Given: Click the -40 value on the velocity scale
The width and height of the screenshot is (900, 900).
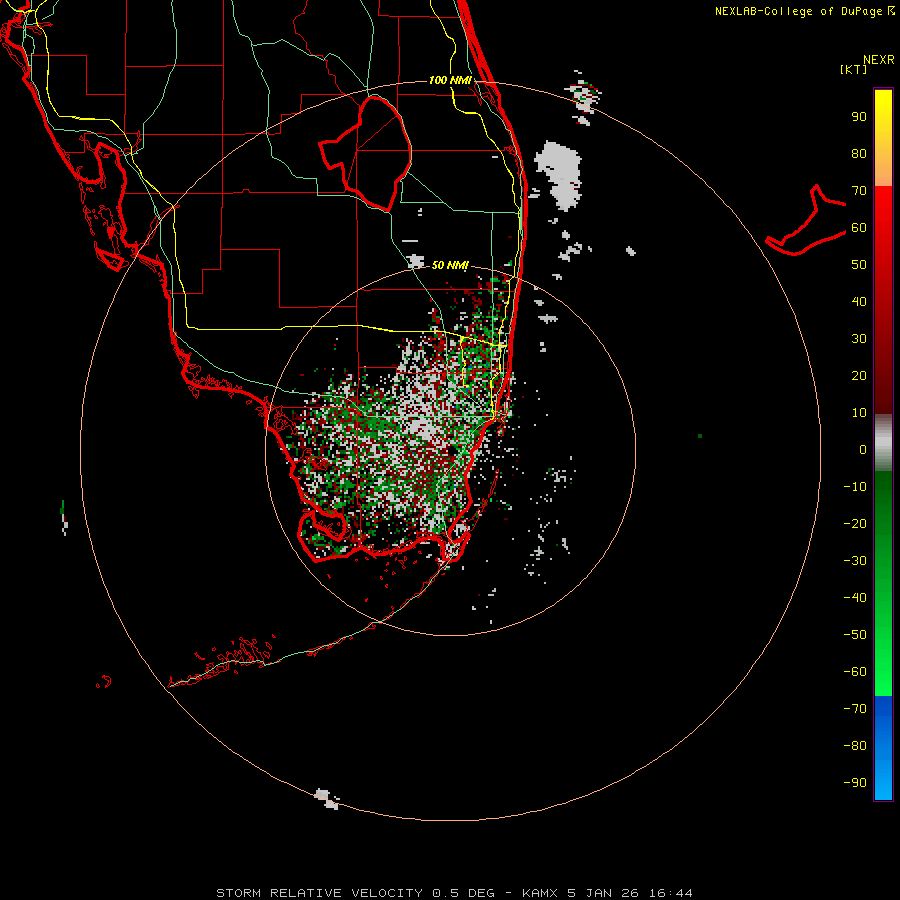Looking at the screenshot, I should tap(855, 598).
